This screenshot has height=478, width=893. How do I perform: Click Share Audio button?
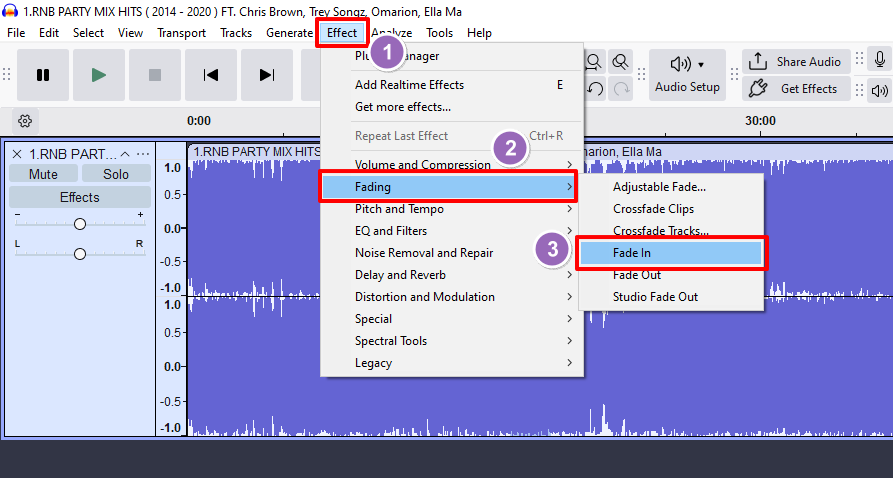tap(796, 62)
